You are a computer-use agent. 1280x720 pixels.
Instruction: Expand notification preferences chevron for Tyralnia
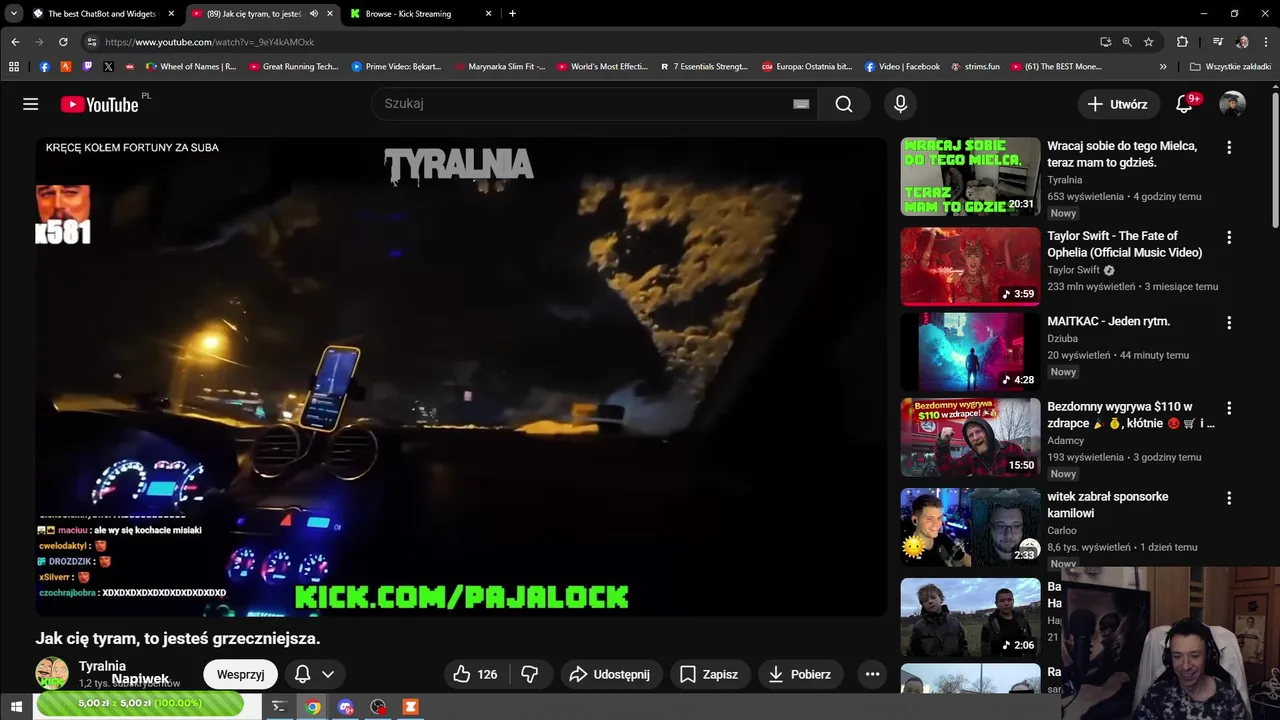(x=327, y=674)
